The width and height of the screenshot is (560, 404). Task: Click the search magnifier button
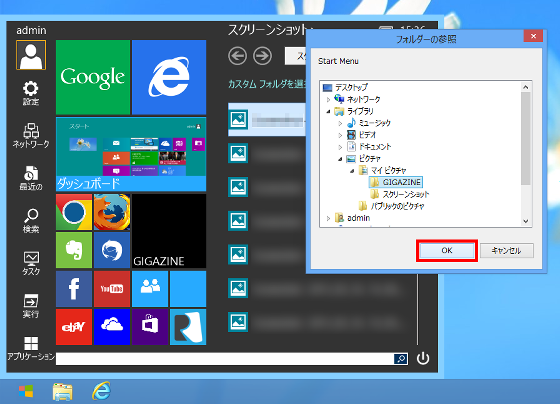[x=401, y=359]
